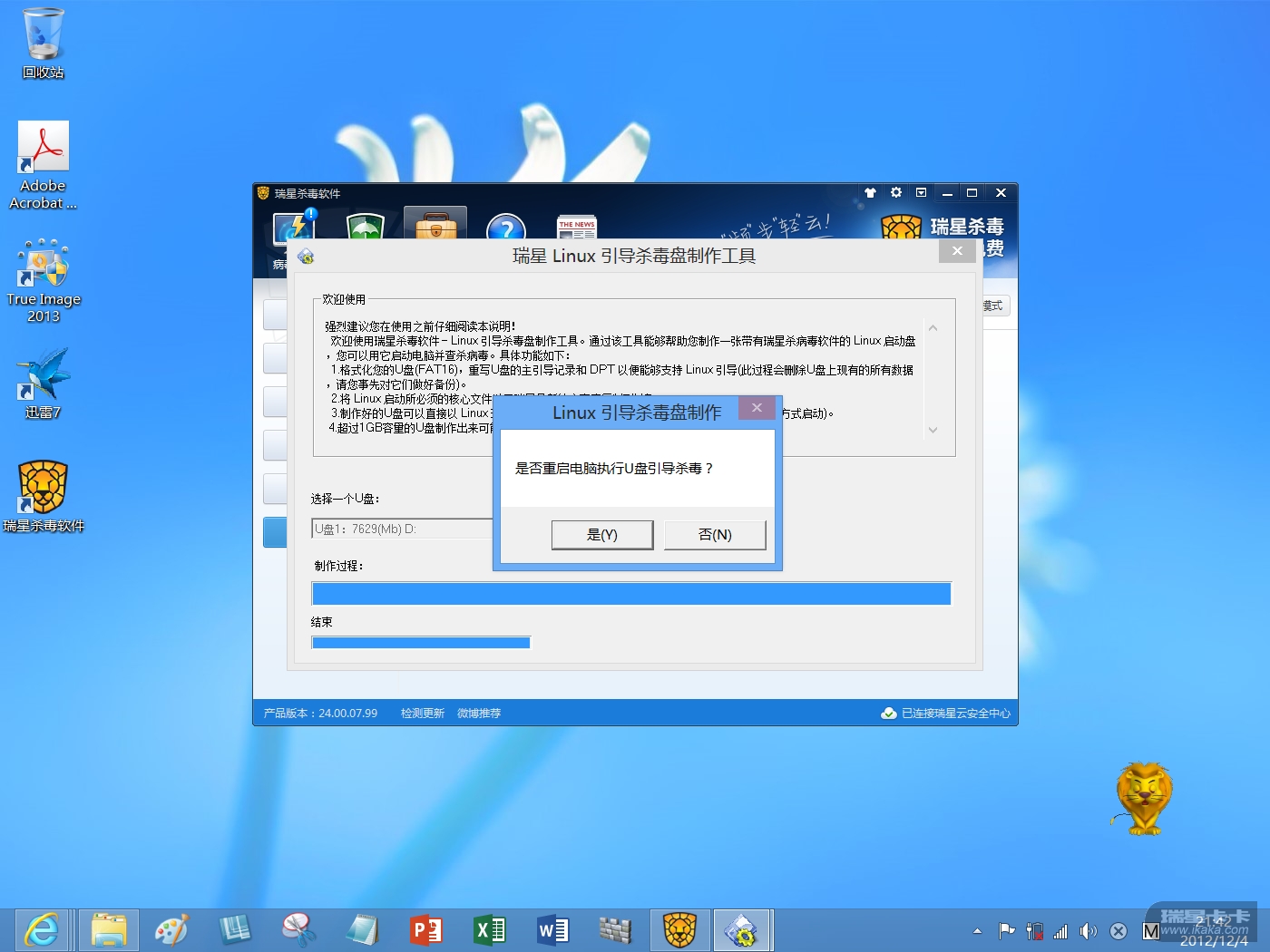The width and height of the screenshot is (1270, 952).
Task: Launch PowerPoint from the taskbar
Action: coord(425,930)
